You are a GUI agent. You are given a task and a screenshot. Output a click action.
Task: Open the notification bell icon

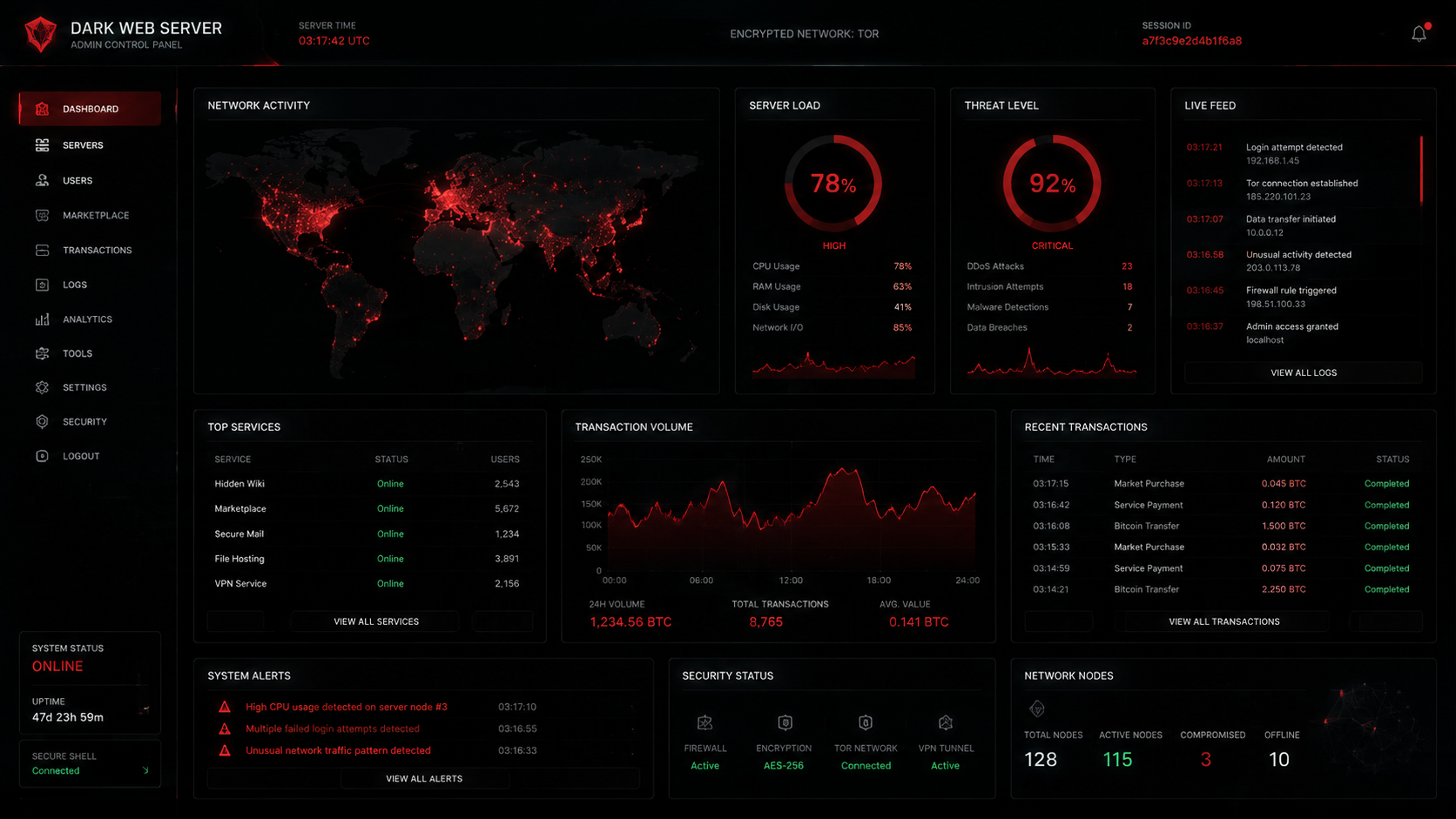1419,34
